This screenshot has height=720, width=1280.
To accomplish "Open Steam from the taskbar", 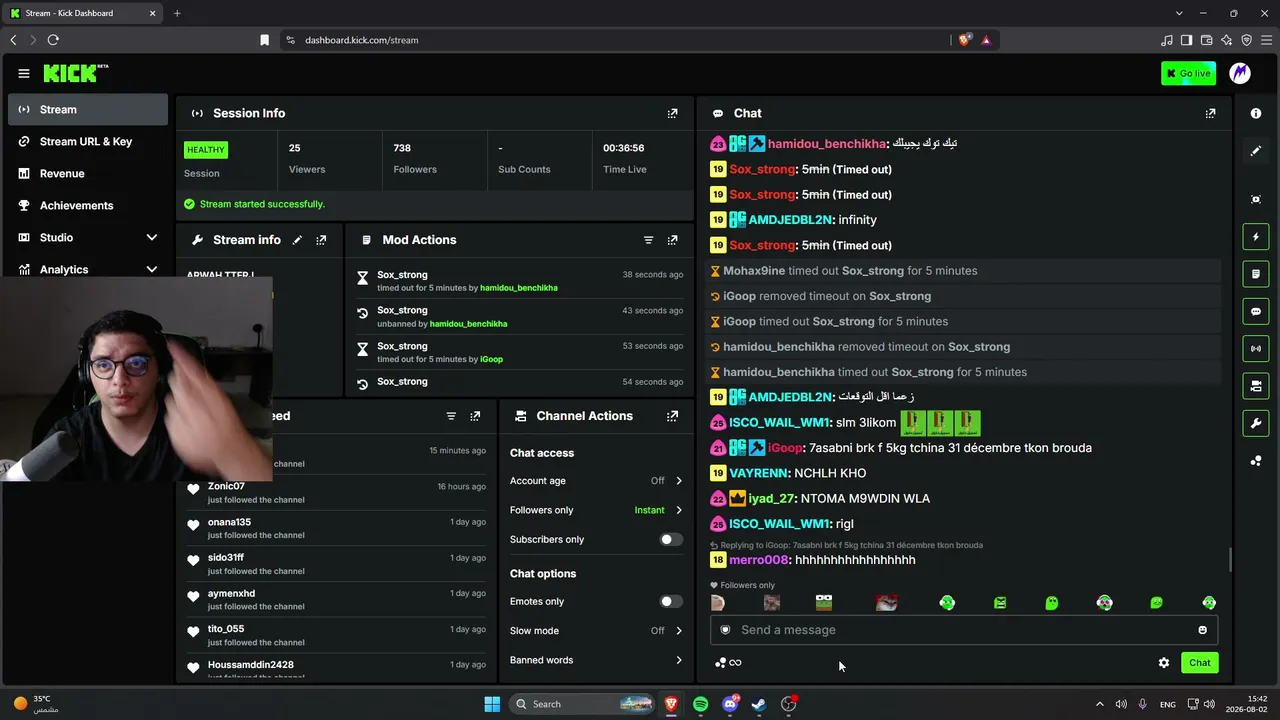I will [x=759, y=704].
